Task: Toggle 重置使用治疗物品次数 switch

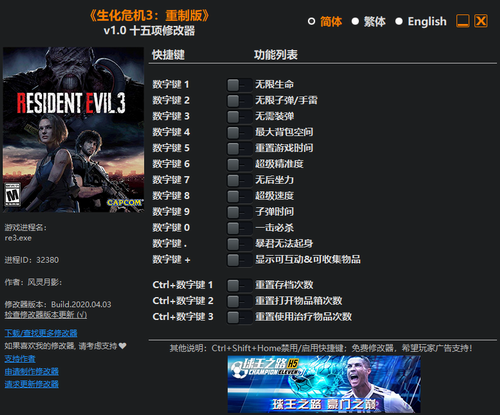Action: [239, 317]
